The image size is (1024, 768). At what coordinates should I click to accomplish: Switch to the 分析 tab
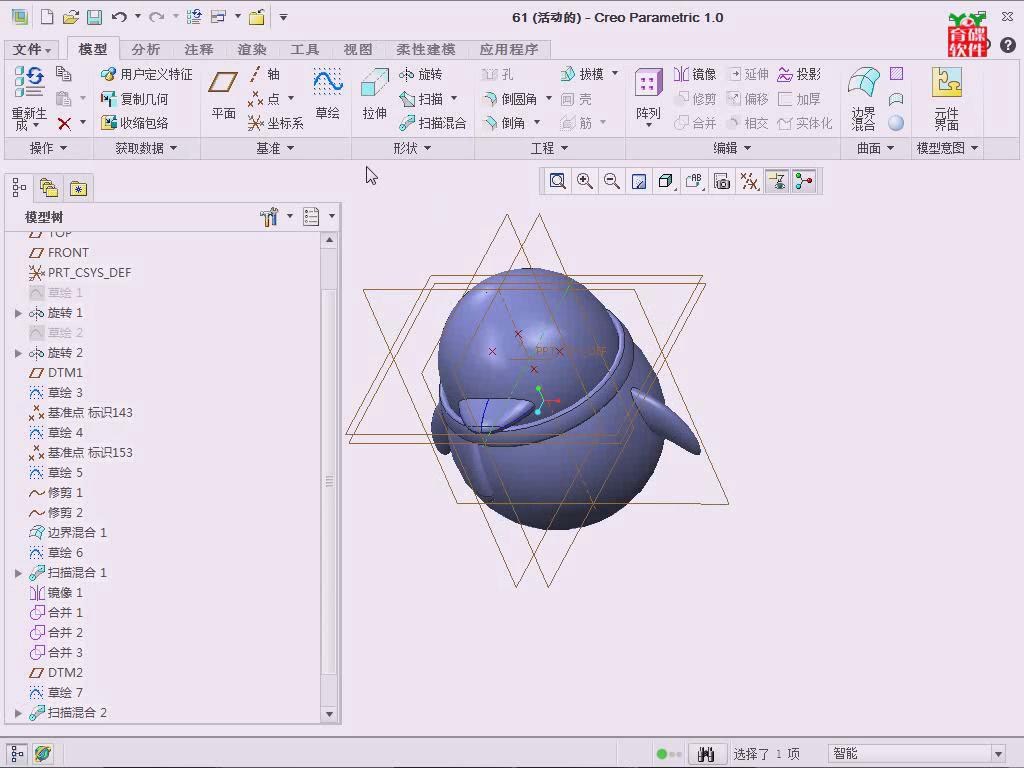(145, 49)
